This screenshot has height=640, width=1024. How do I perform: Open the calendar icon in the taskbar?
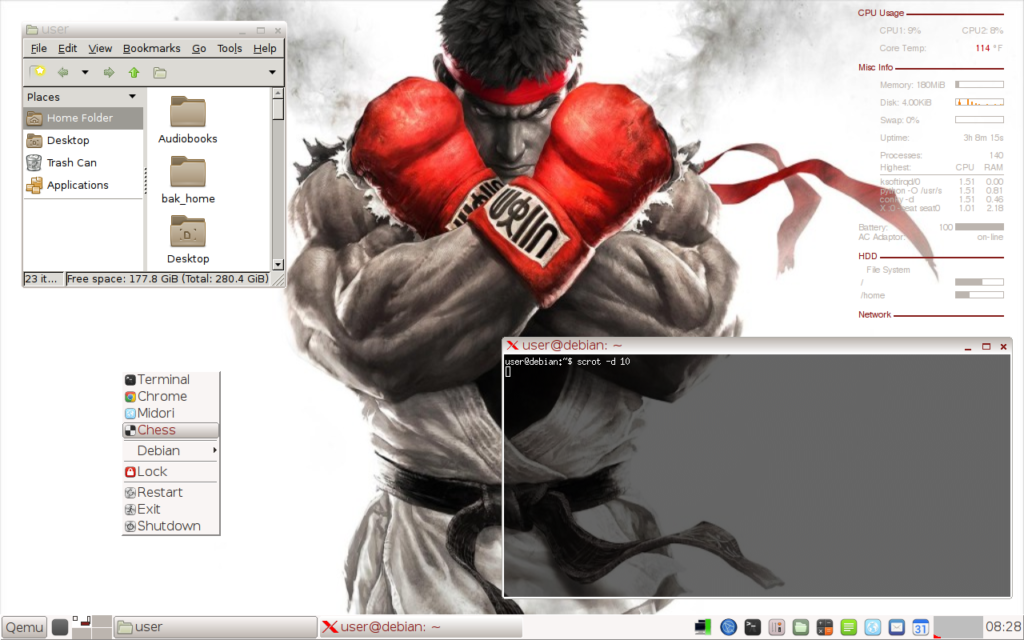tap(921, 627)
